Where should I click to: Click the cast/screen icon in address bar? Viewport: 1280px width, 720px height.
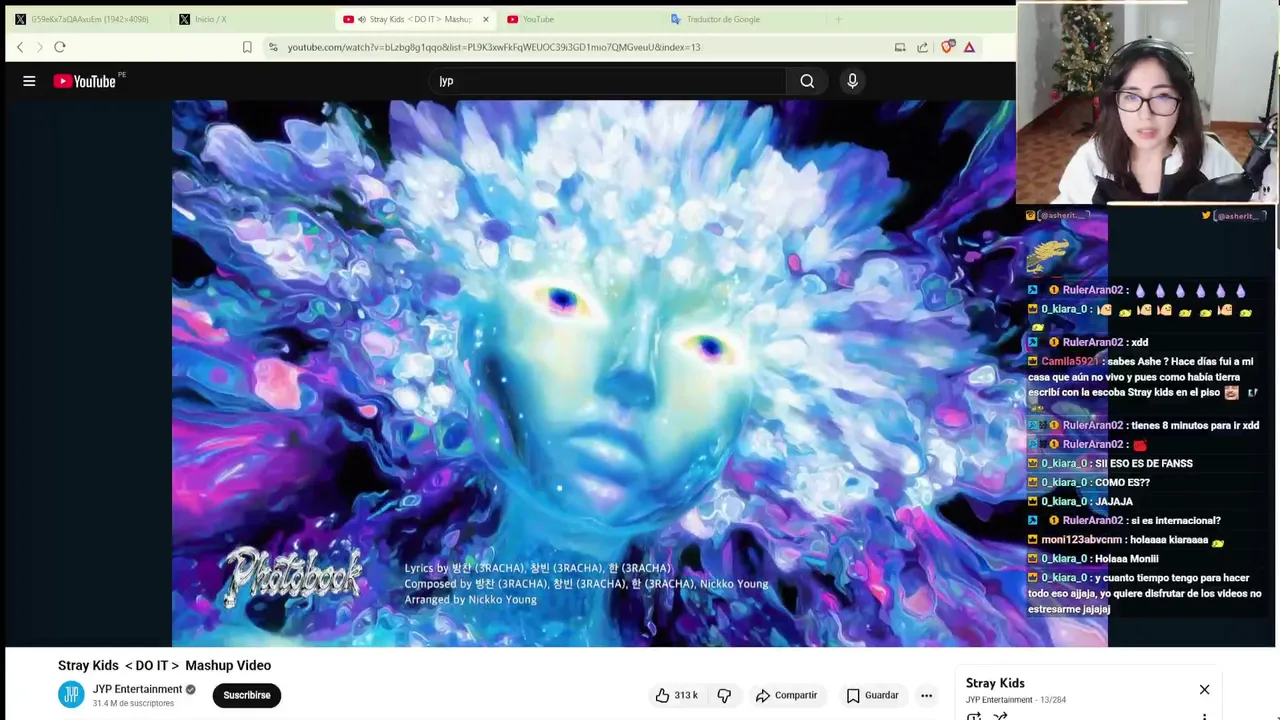[x=900, y=47]
